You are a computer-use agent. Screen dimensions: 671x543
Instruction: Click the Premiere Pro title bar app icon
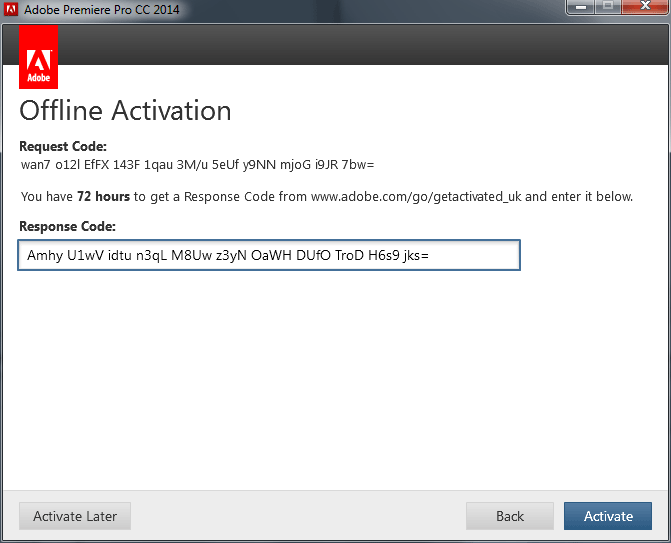coord(11,9)
